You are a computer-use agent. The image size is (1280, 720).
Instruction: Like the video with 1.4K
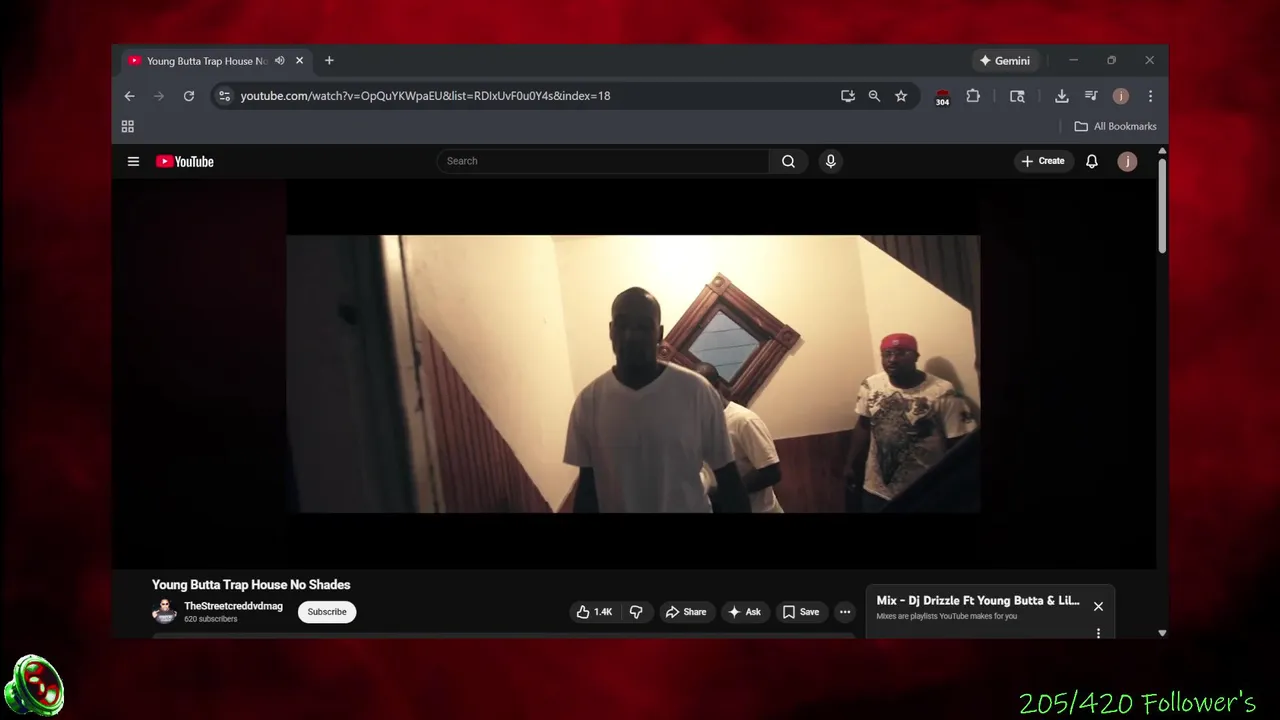click(594, 612)
